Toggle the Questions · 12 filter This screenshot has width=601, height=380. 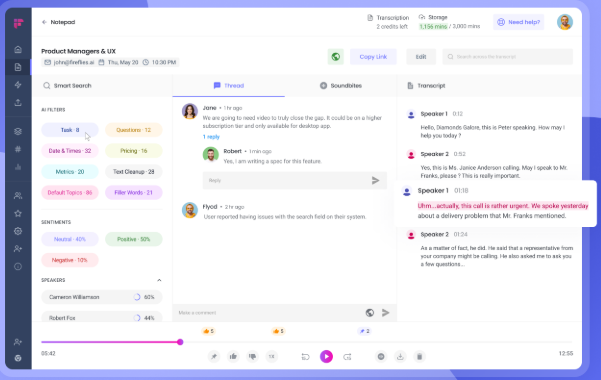click(134, 130)
